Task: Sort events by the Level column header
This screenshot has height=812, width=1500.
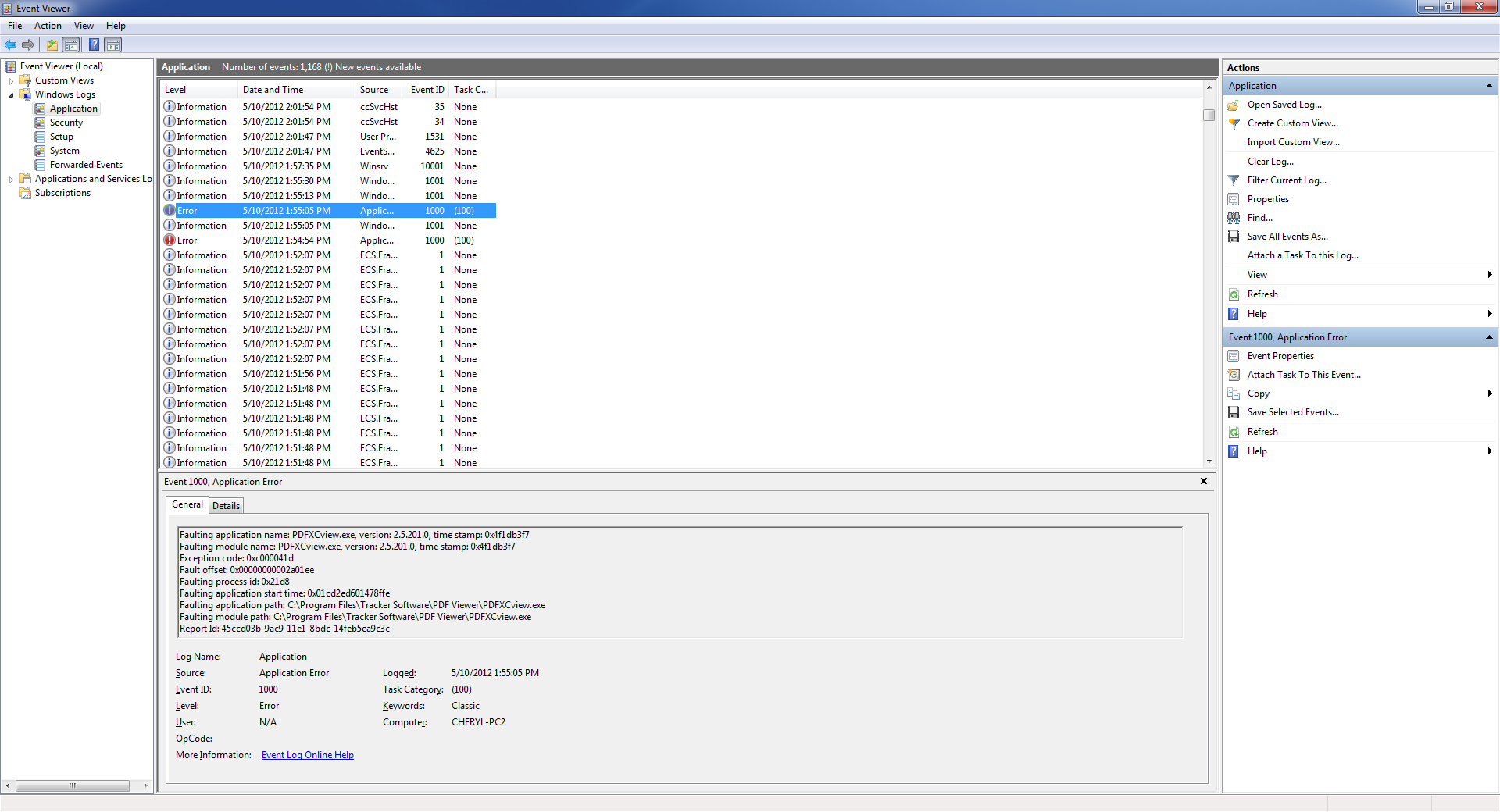Action: tap(198, 90)
